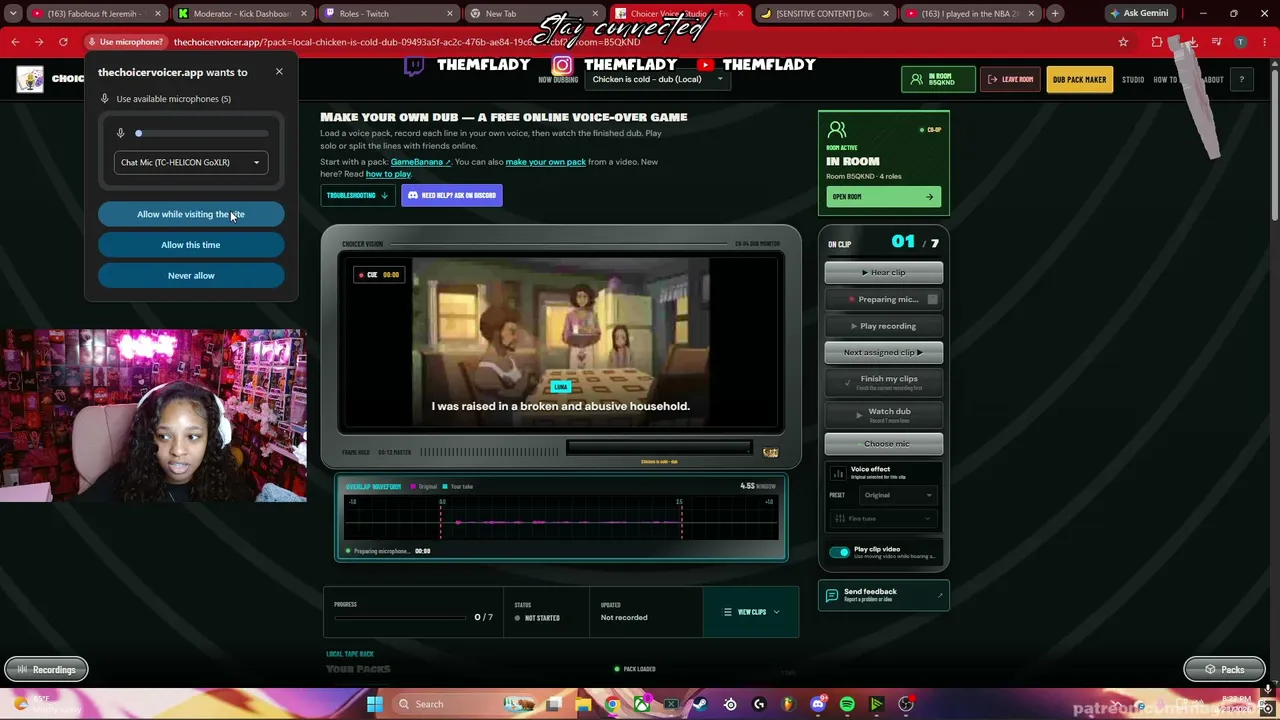The width and height of the screenshot is (1280, 720).
Task: Open the Windows Start menu
Action: [374, 704]
